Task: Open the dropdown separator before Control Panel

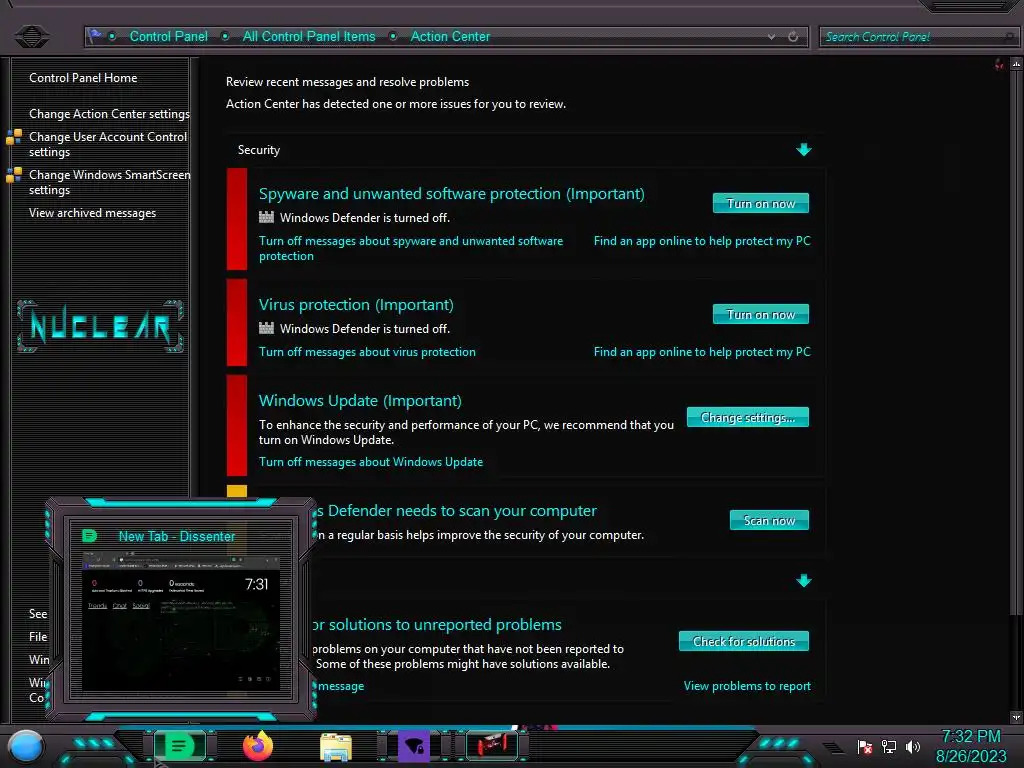Action: click(x=112, y=36)
